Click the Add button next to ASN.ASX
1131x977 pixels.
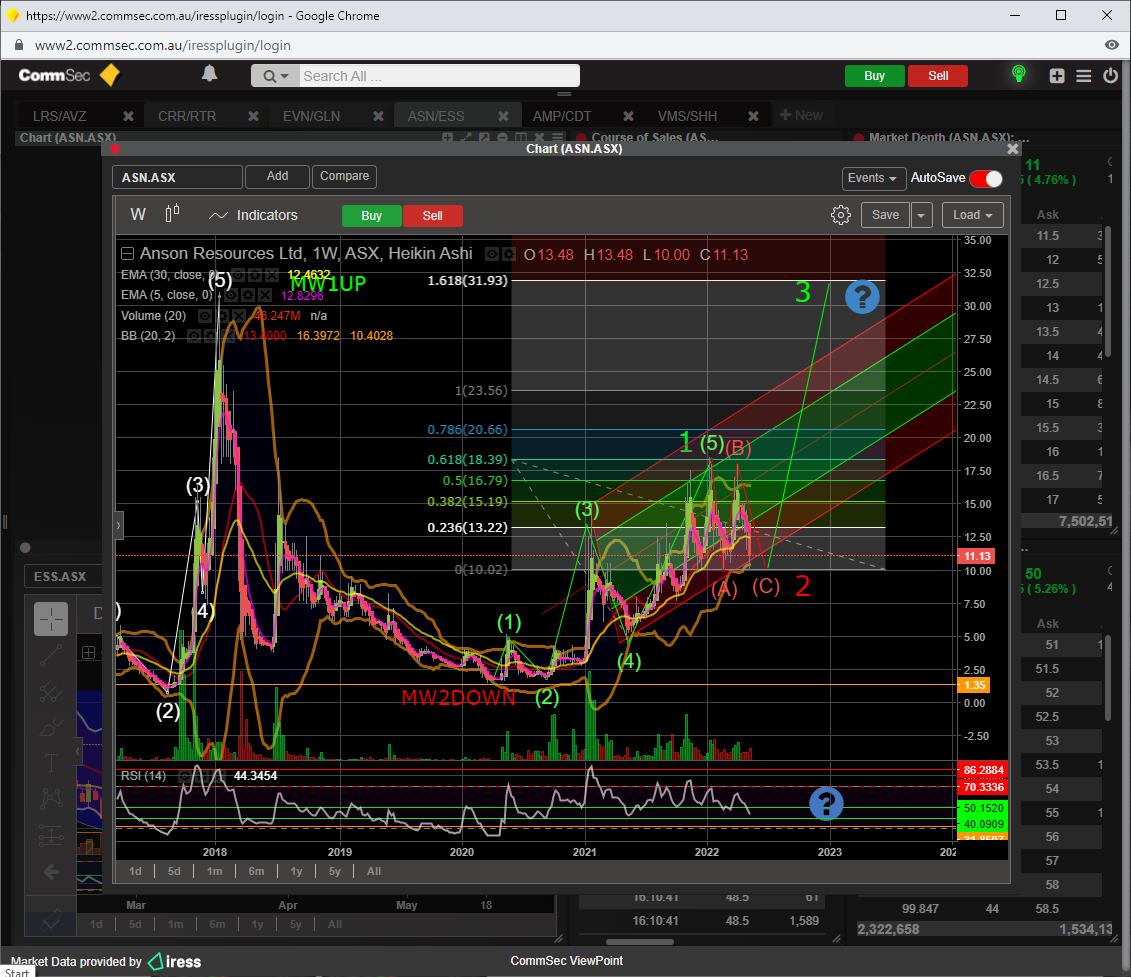[278, 177]
